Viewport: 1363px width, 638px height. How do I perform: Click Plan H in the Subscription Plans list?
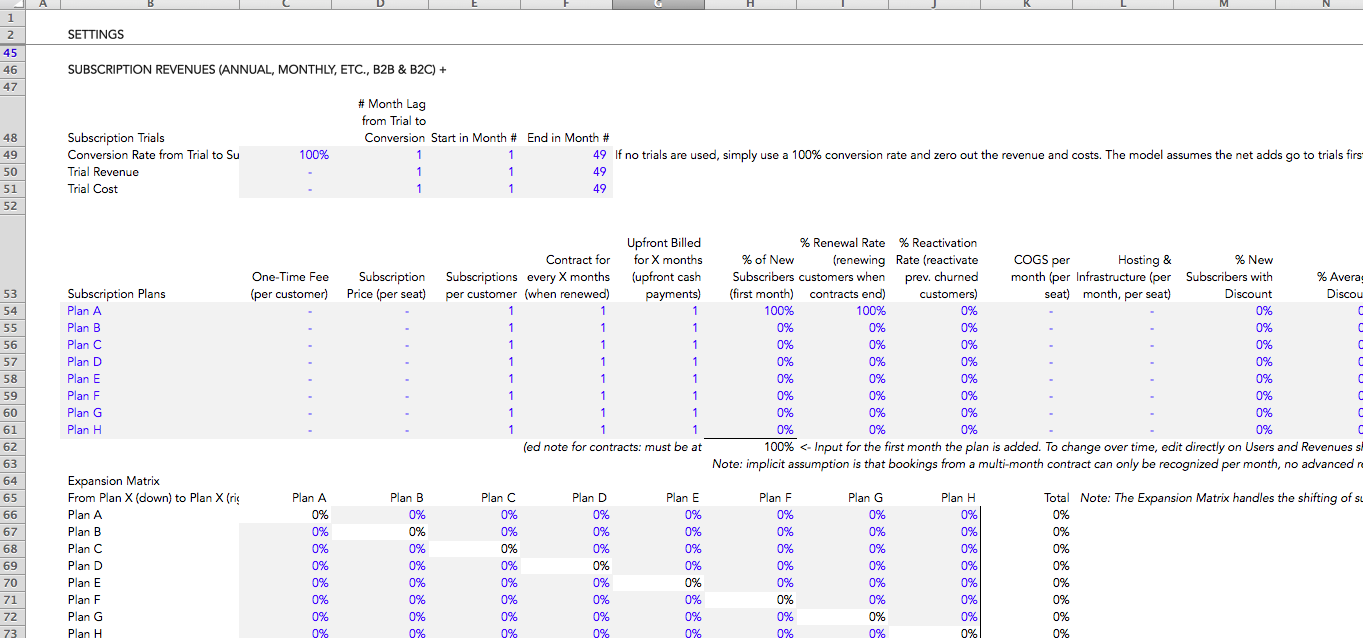click(x=84, y=430)
